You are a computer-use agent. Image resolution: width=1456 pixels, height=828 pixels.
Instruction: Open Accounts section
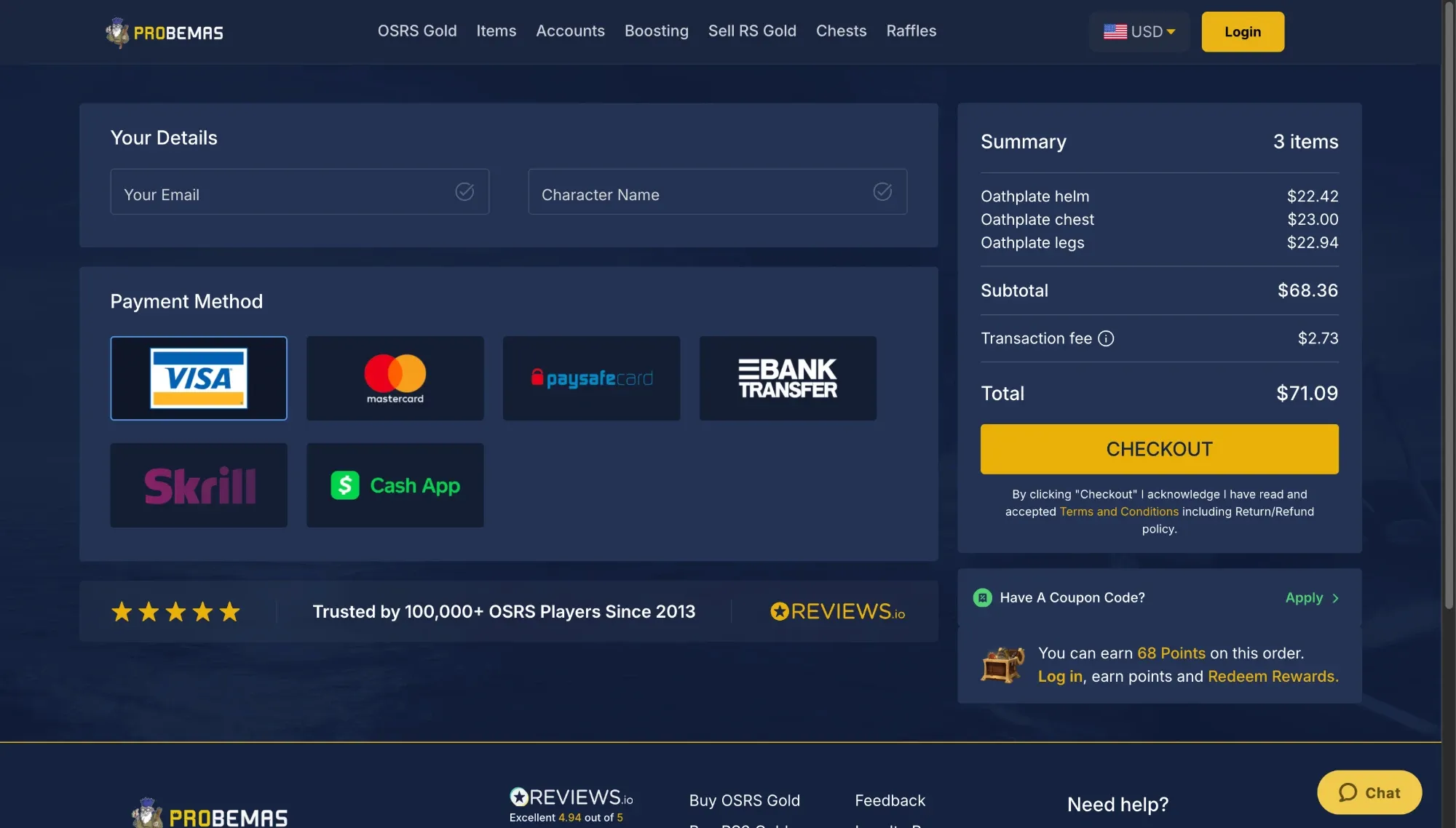570,31
